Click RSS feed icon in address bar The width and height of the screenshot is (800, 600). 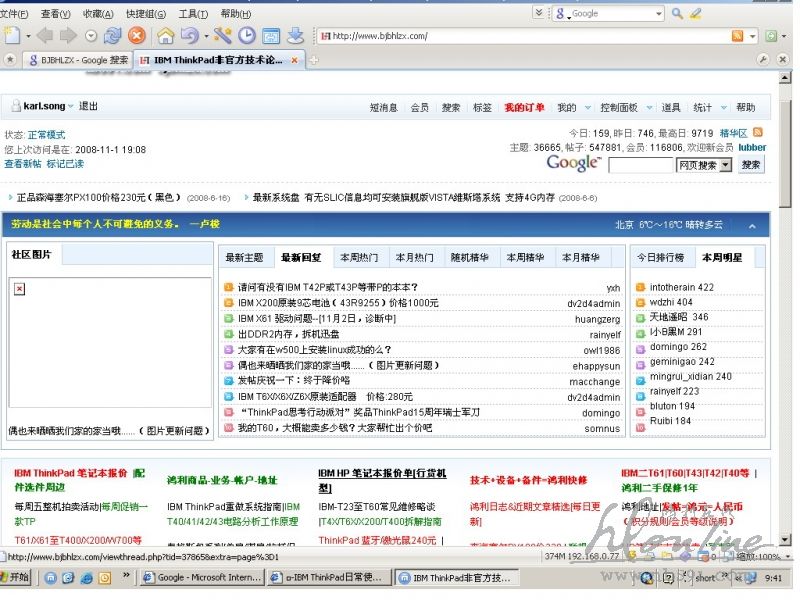click(x=737, y=36)
